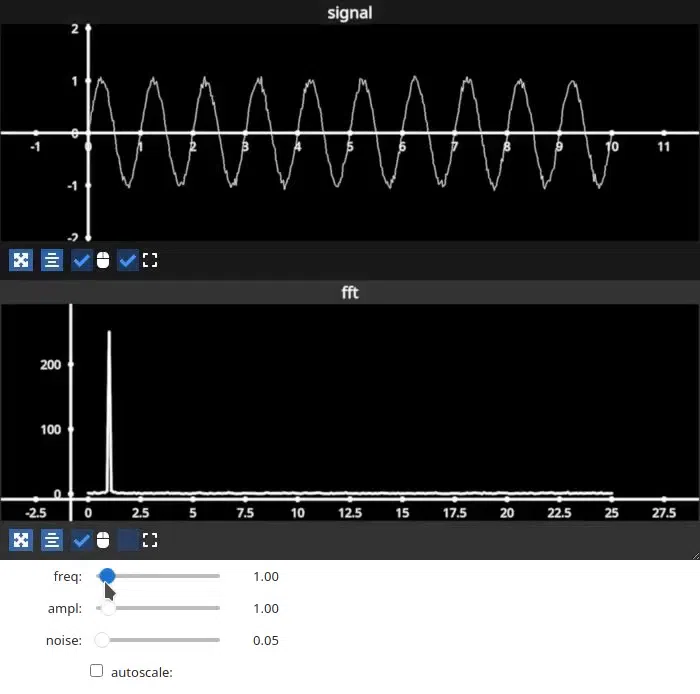Enable the autoscale checkbox
The image size is (700, 694).
click(97, 671)
